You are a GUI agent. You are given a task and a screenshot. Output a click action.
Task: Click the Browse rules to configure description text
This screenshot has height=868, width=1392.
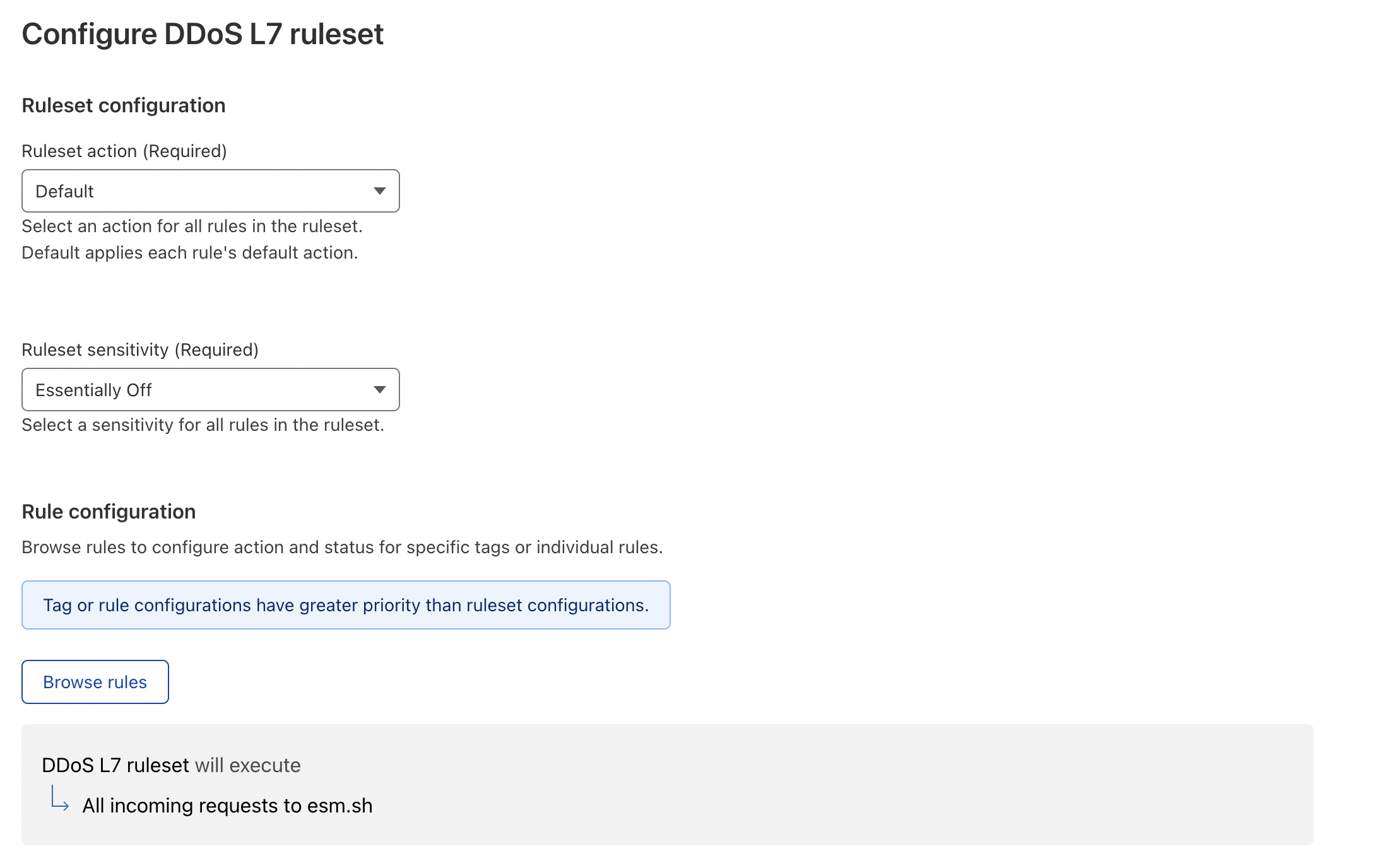[343, 547]
